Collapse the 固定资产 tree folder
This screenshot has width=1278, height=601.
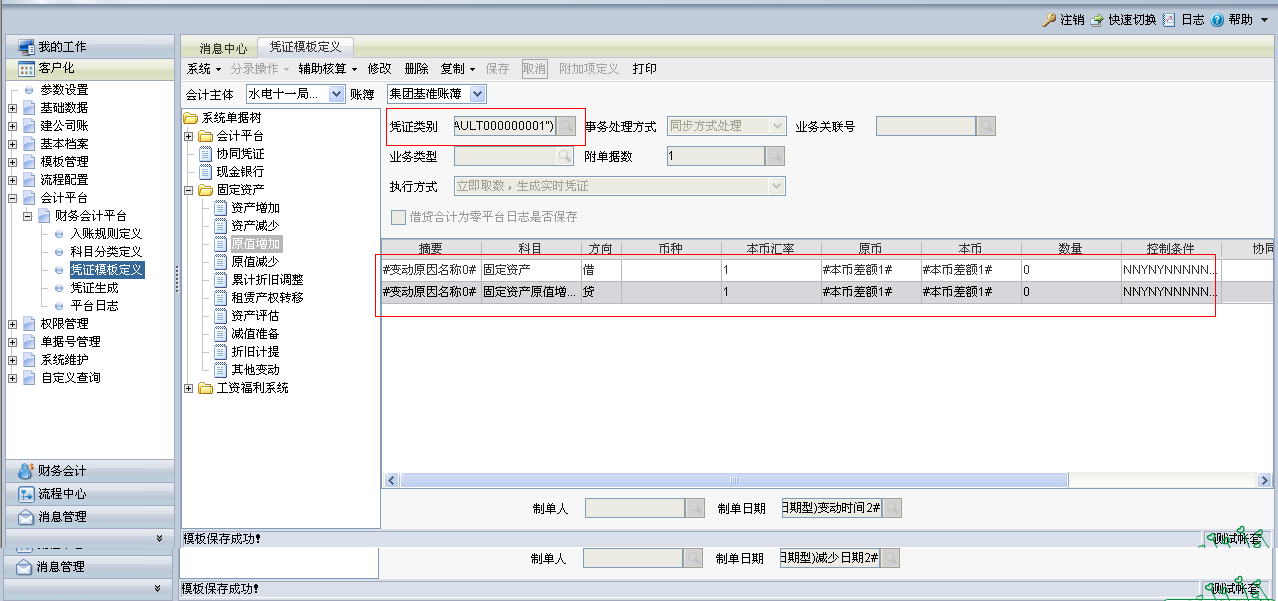tap(190, 190)
